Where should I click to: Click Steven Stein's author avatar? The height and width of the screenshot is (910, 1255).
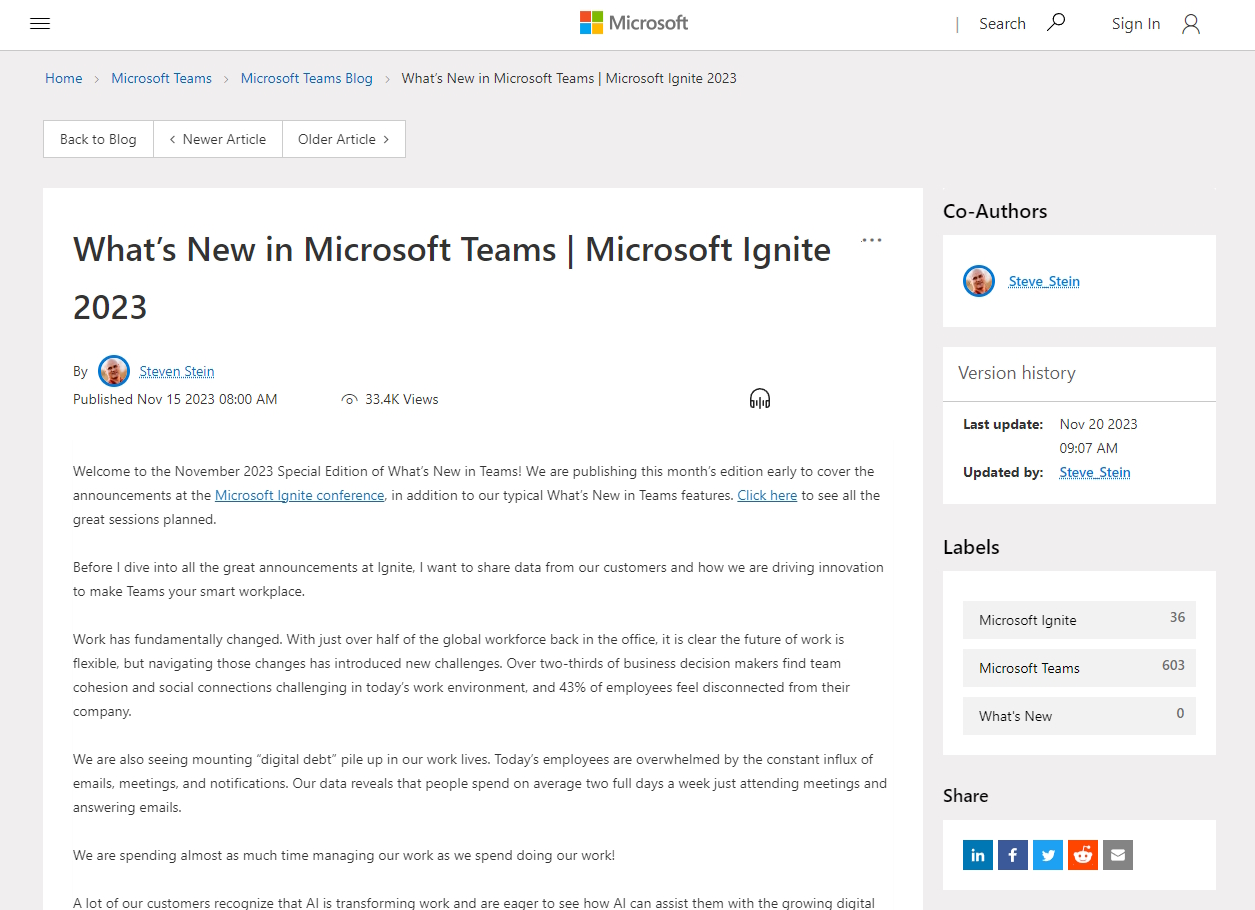coord(113,370)
